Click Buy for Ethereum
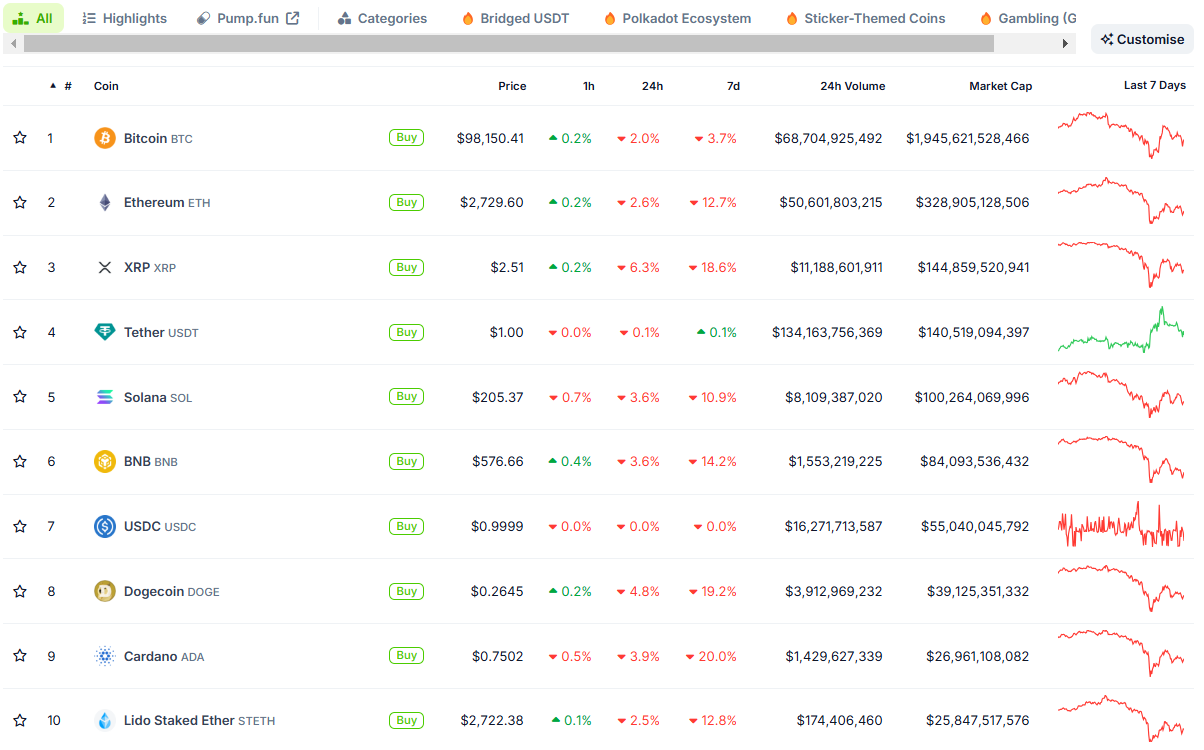 (406, 203)
